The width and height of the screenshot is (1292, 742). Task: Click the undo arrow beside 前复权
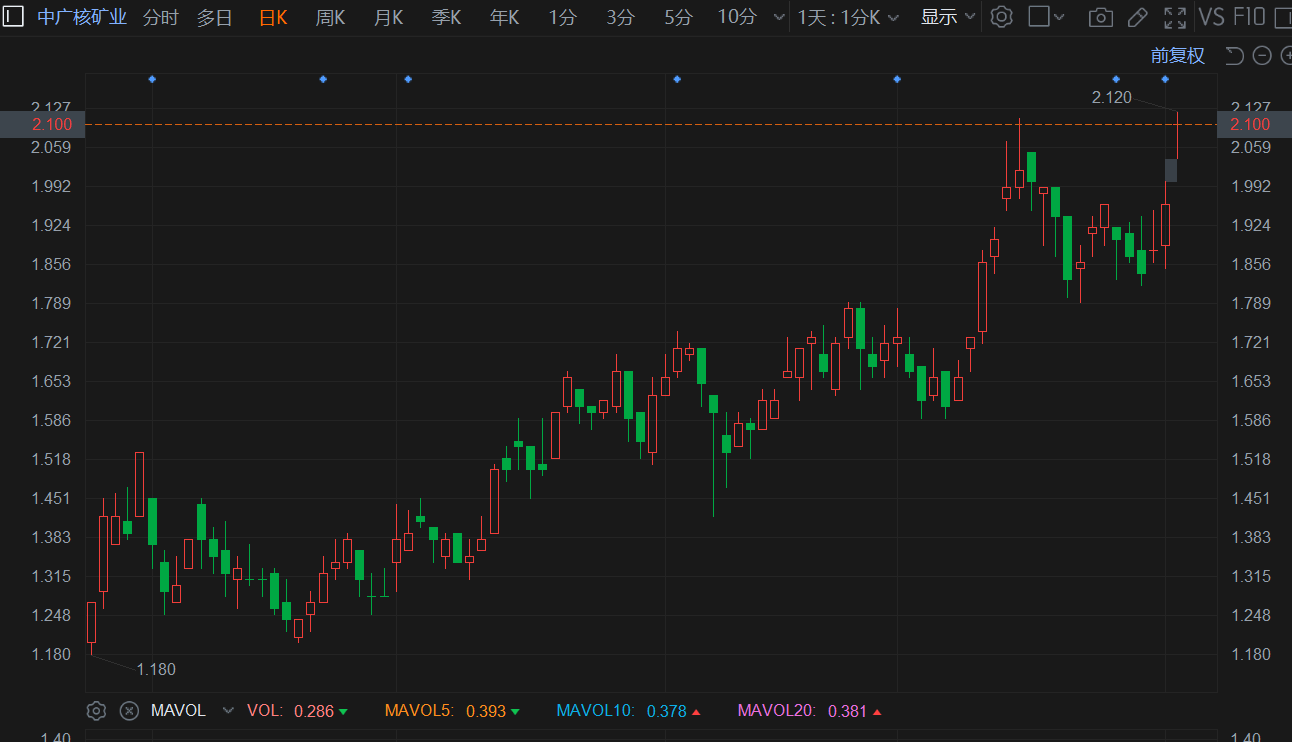1235,56
